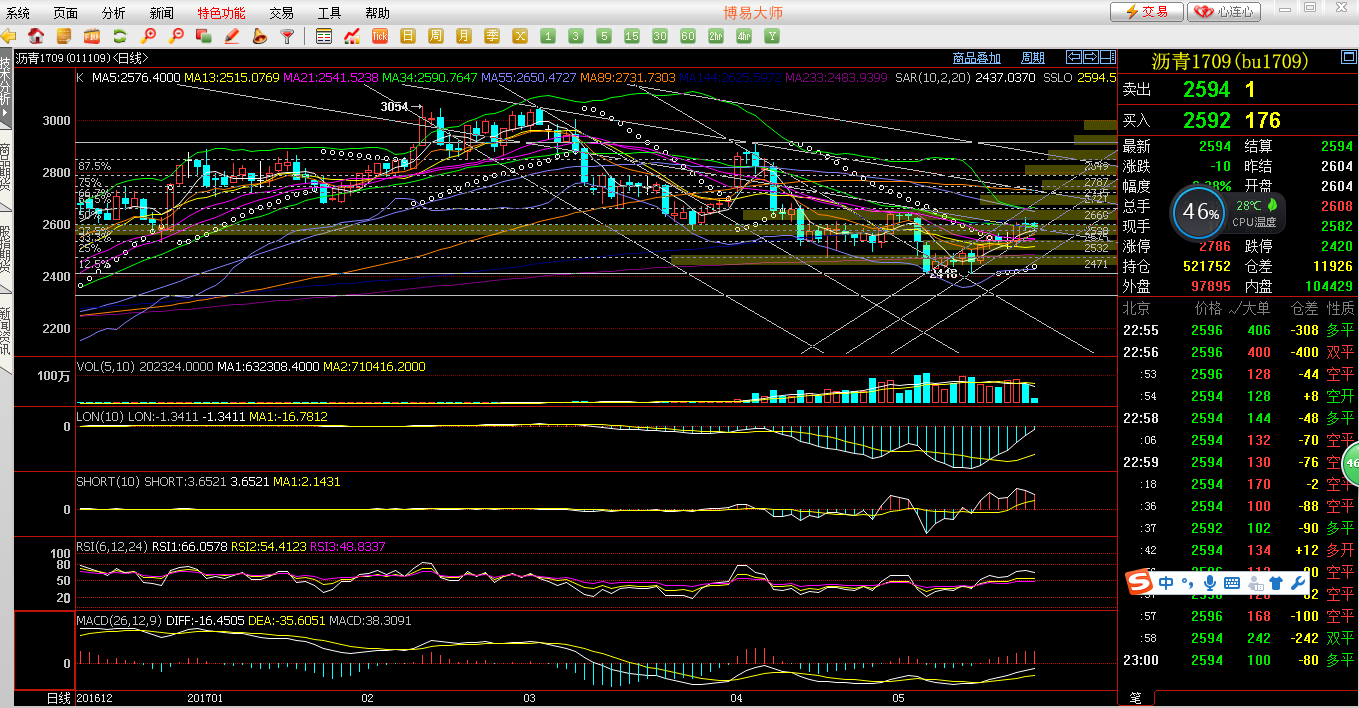1359x708 pixels.
Task: Select the 2hr period button
Action: [x=716, y=36]
